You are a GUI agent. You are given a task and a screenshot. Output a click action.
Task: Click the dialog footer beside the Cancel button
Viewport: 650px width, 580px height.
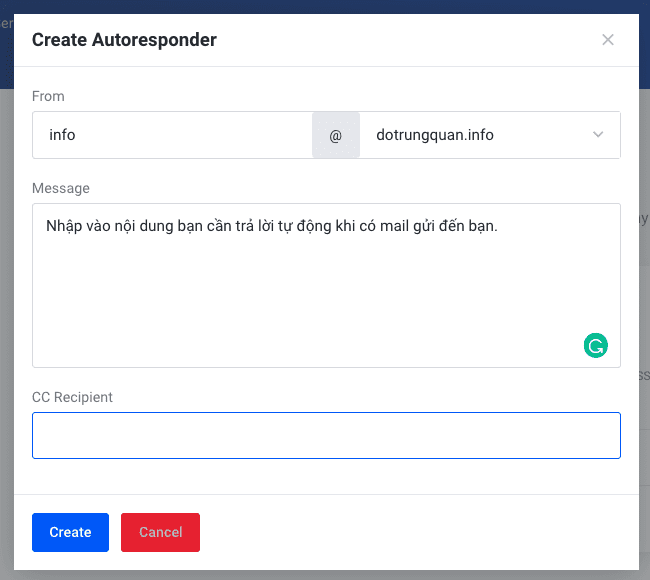400,532
